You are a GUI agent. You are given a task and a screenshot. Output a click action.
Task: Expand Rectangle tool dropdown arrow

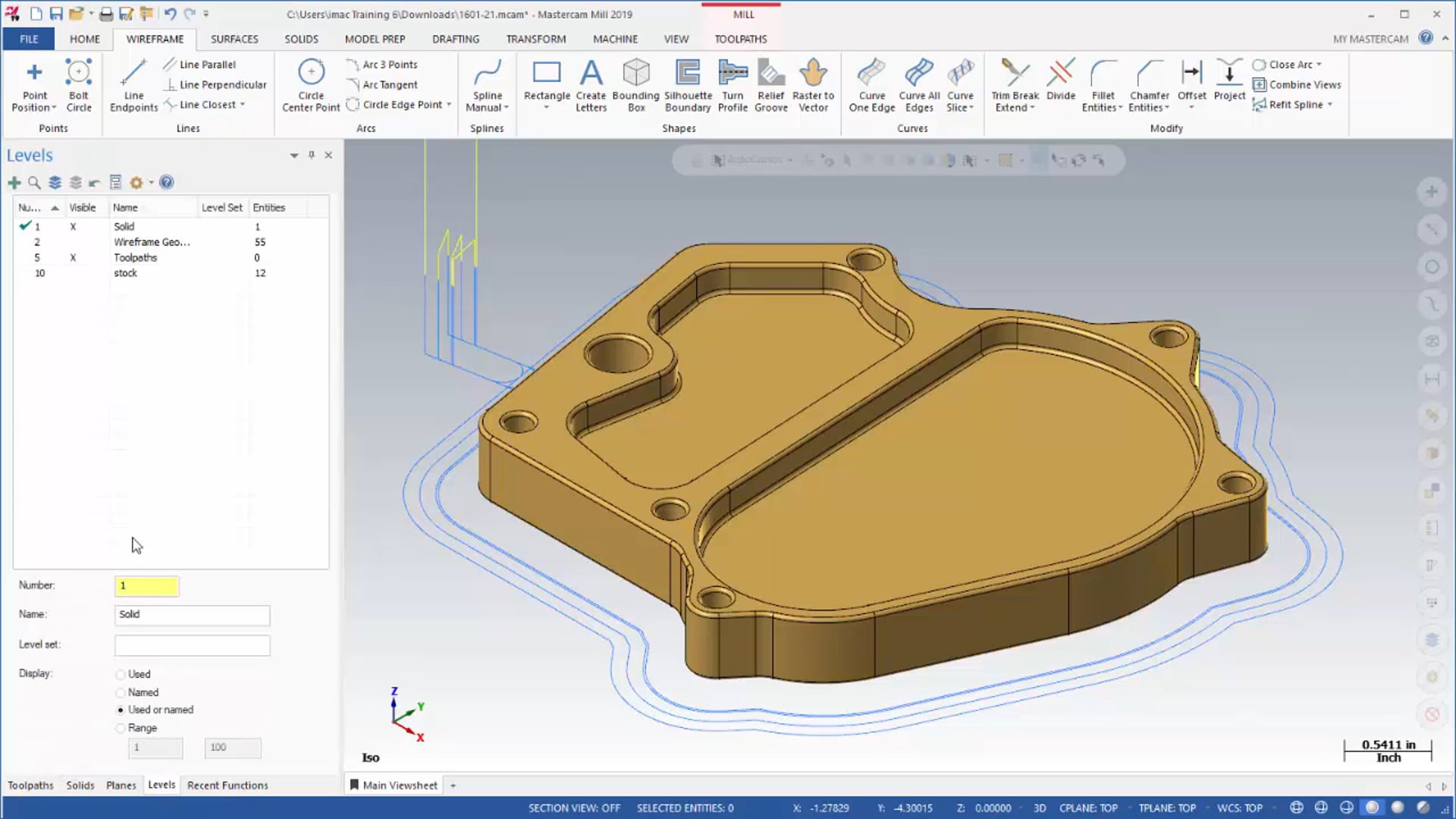547,108
